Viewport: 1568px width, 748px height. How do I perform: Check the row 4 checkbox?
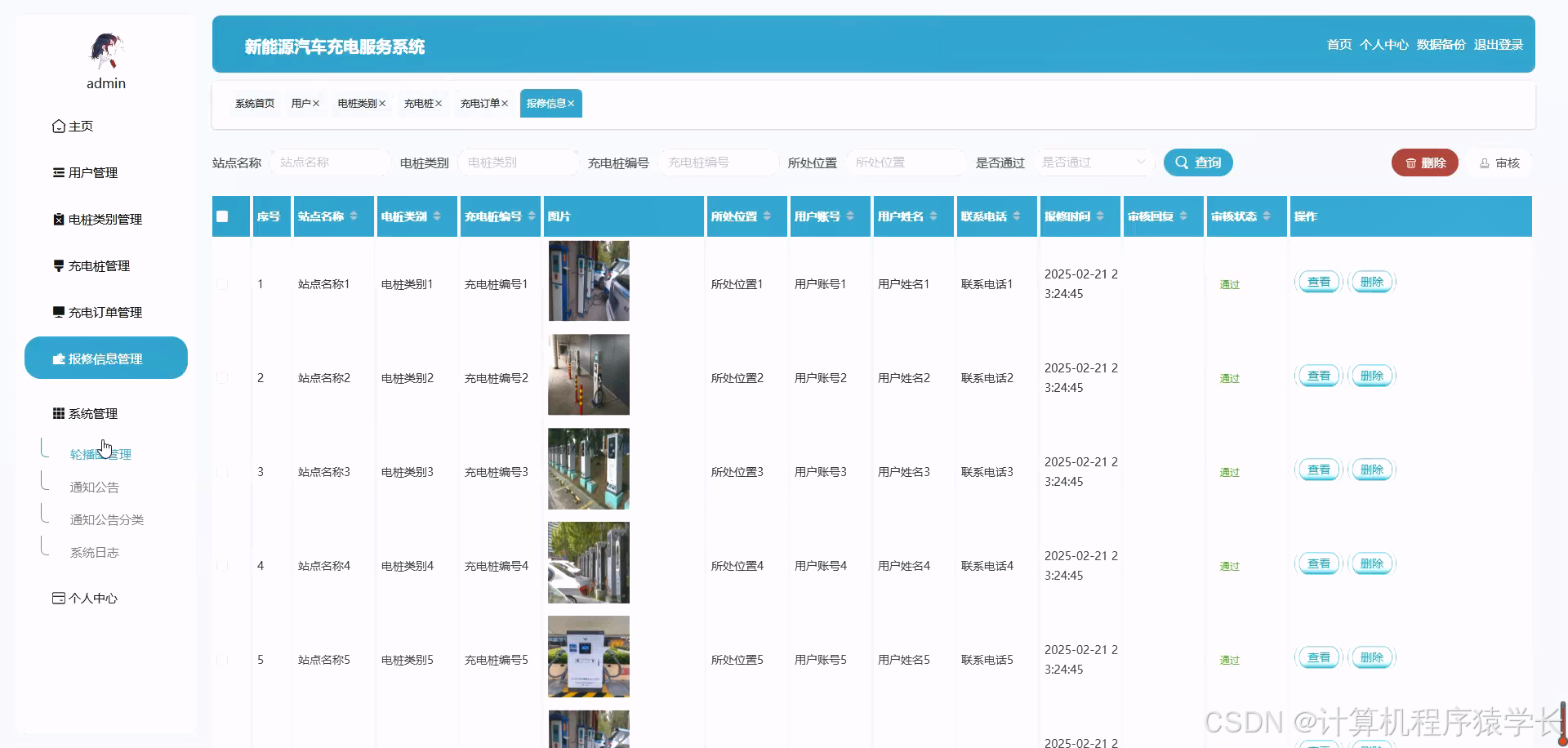coord(222,566)
